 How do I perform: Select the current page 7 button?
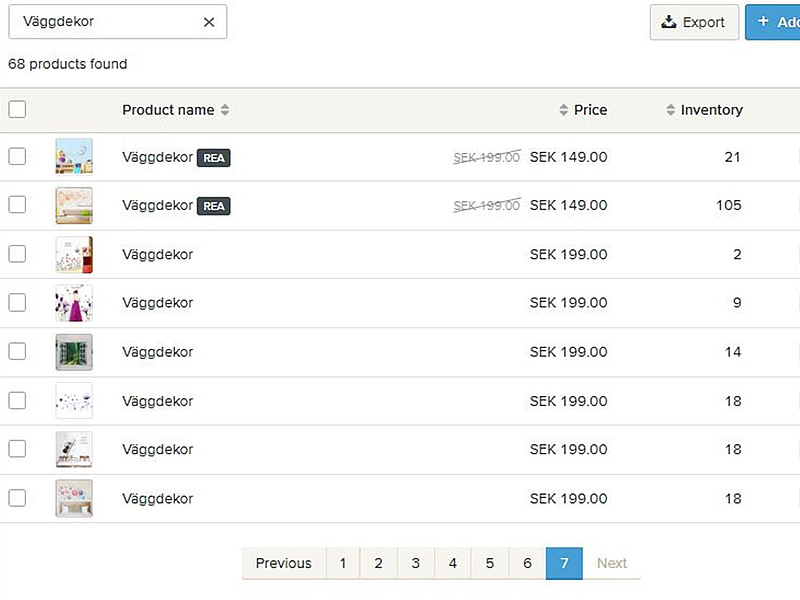click(x=564, y=563)
